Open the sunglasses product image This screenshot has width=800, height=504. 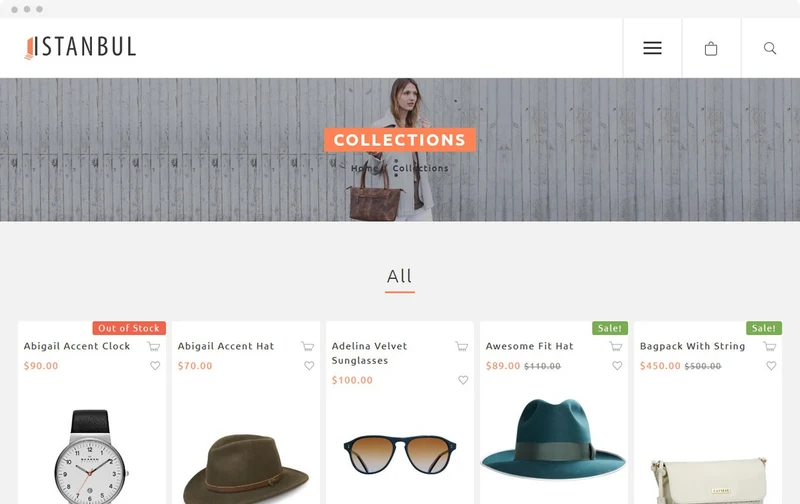click(399, 454)
